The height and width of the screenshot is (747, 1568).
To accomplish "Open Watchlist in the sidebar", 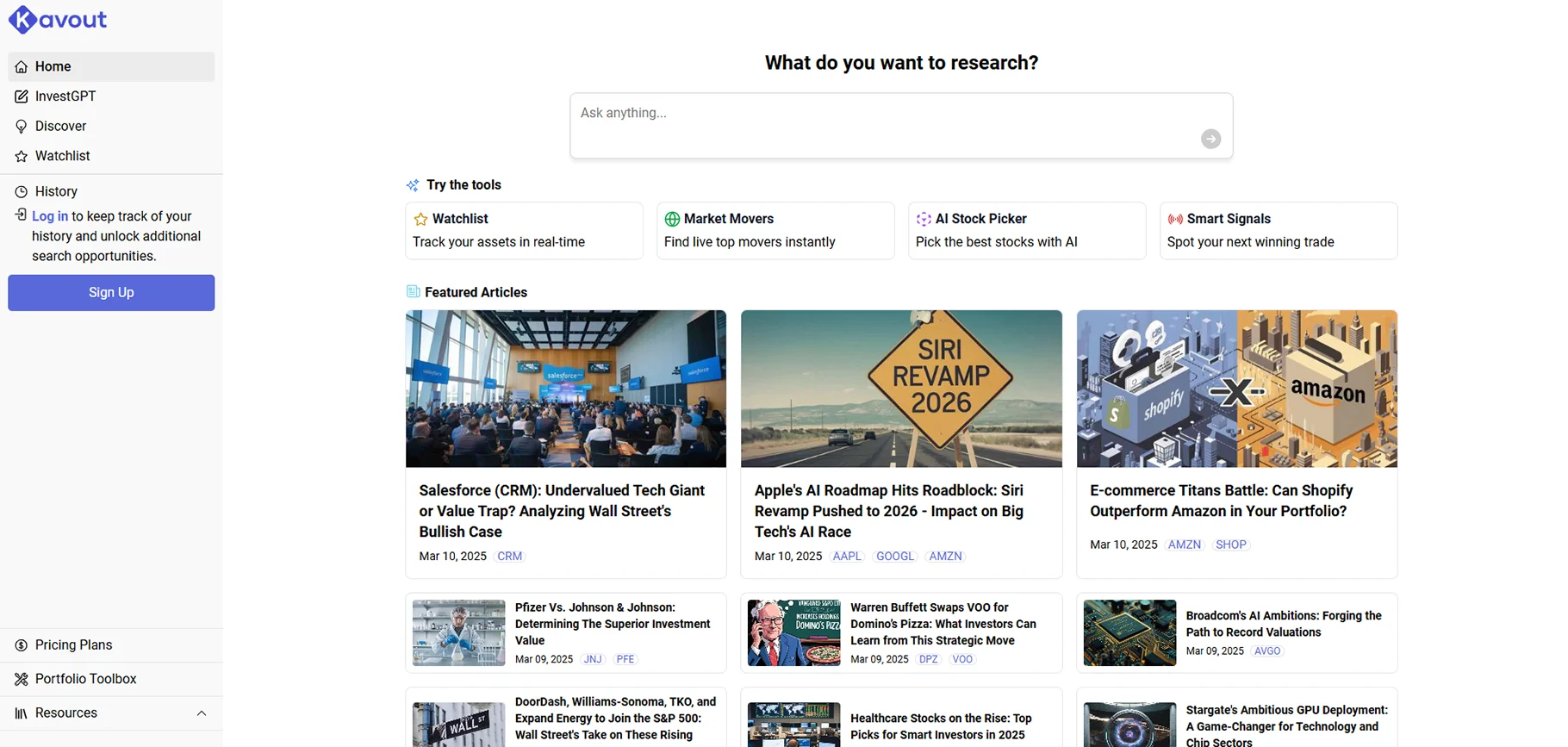I will point(111,156).
